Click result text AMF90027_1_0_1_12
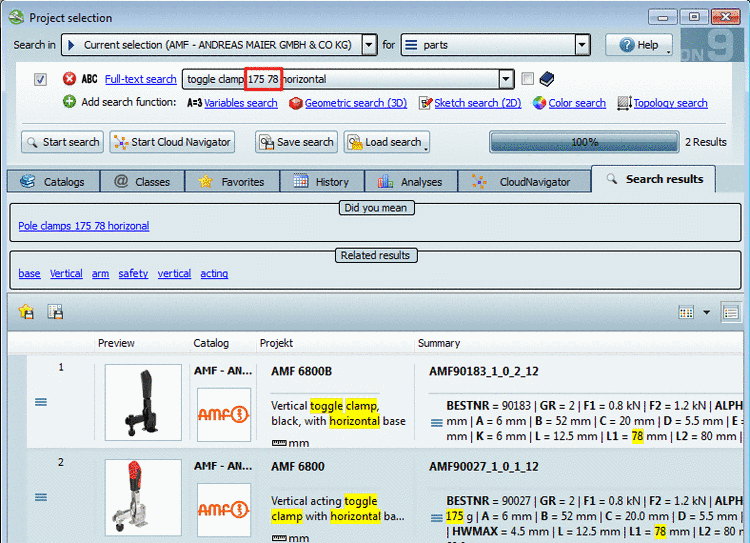This screenshot has width=750, height=543. (484, 466)
